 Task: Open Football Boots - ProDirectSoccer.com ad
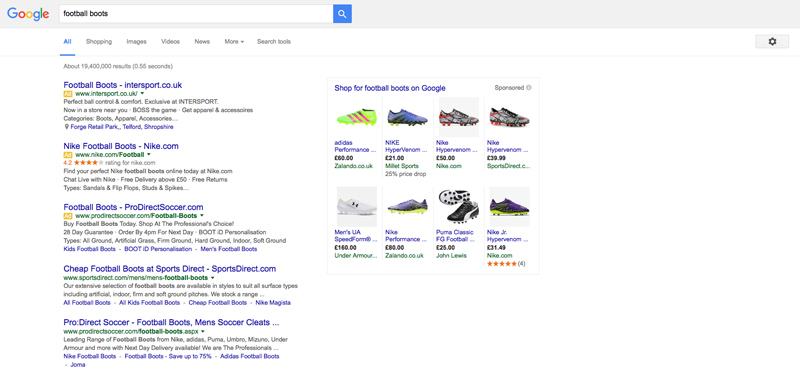pos(133,207)
